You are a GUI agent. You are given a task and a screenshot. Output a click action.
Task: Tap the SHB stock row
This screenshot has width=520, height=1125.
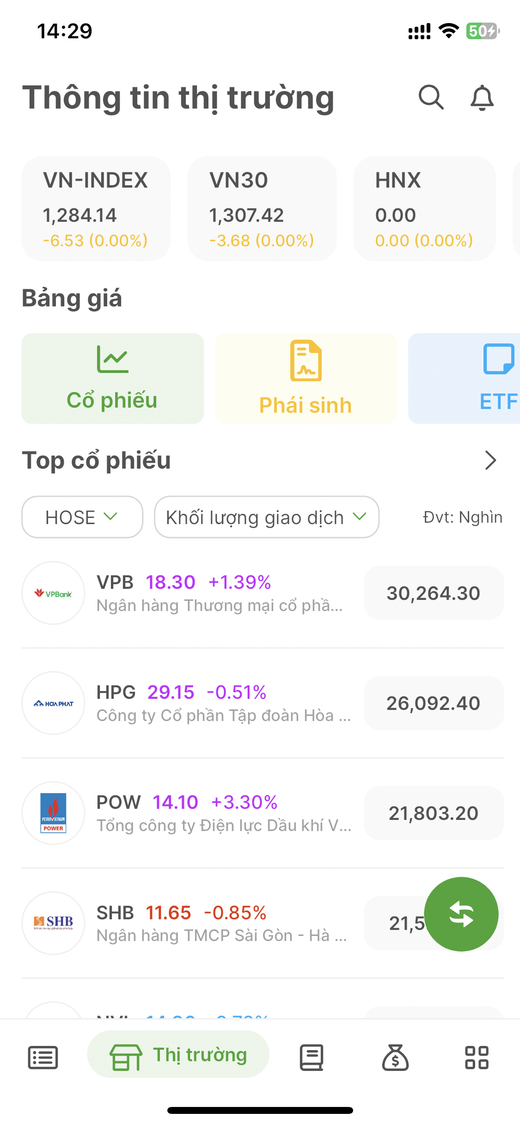[x=263, y=923]
